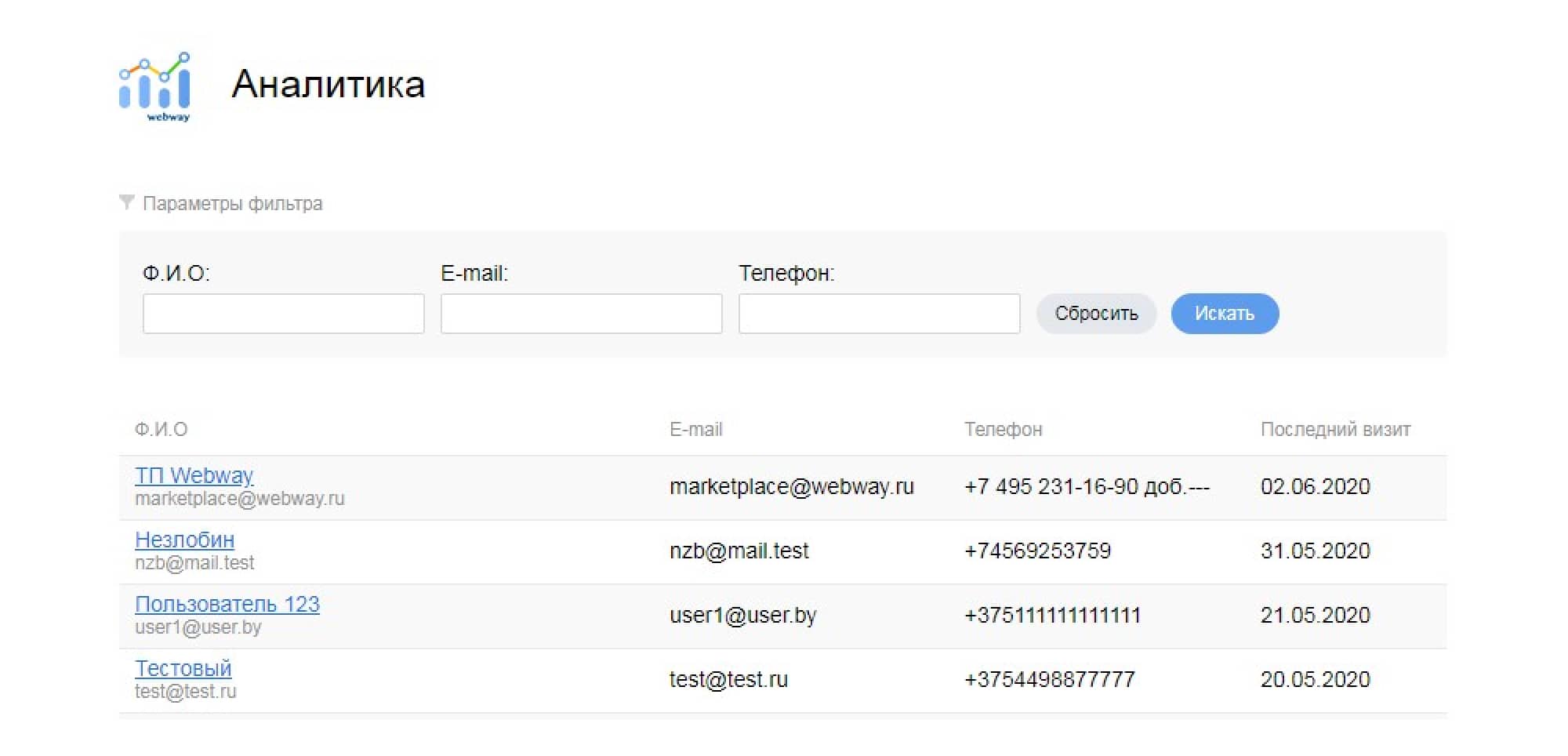Reset filters with the Сбросить button
Viewport: 1568px width, 756px height.
(x=1096, y=314)
